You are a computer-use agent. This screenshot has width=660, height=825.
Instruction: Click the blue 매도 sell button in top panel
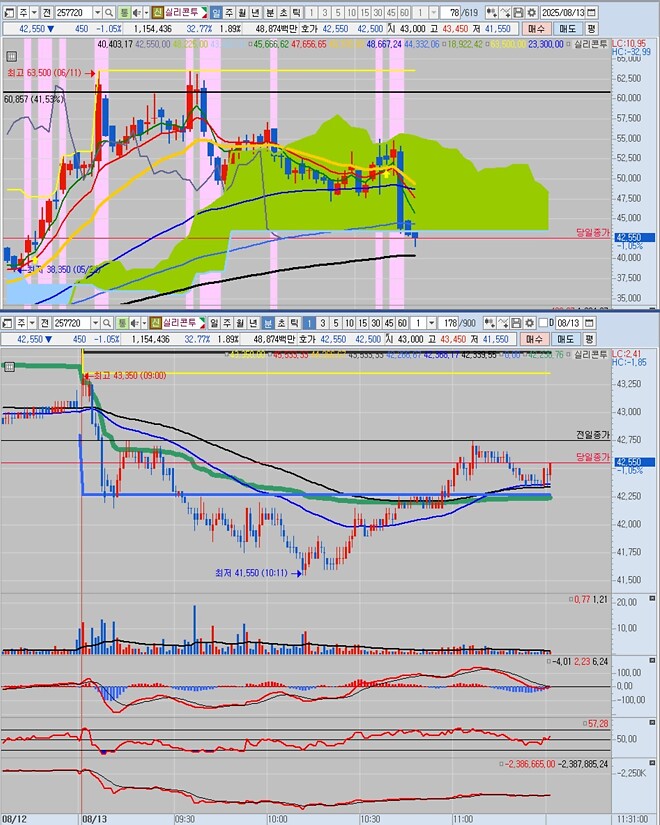[569, 29]
